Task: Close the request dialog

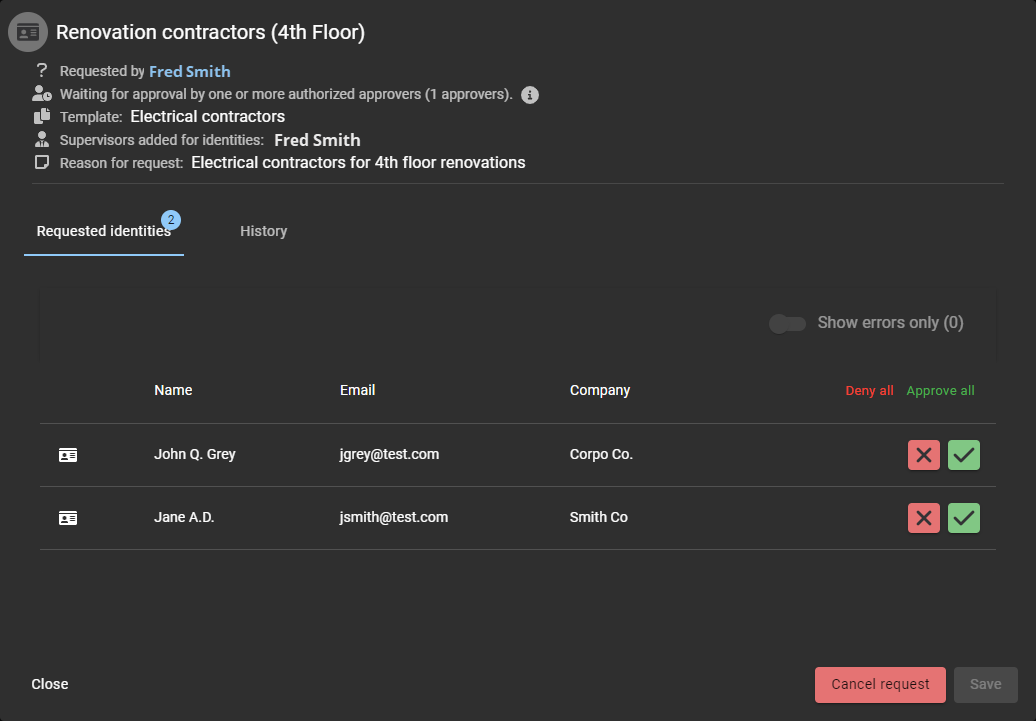Action: click(x=50, y=684)
